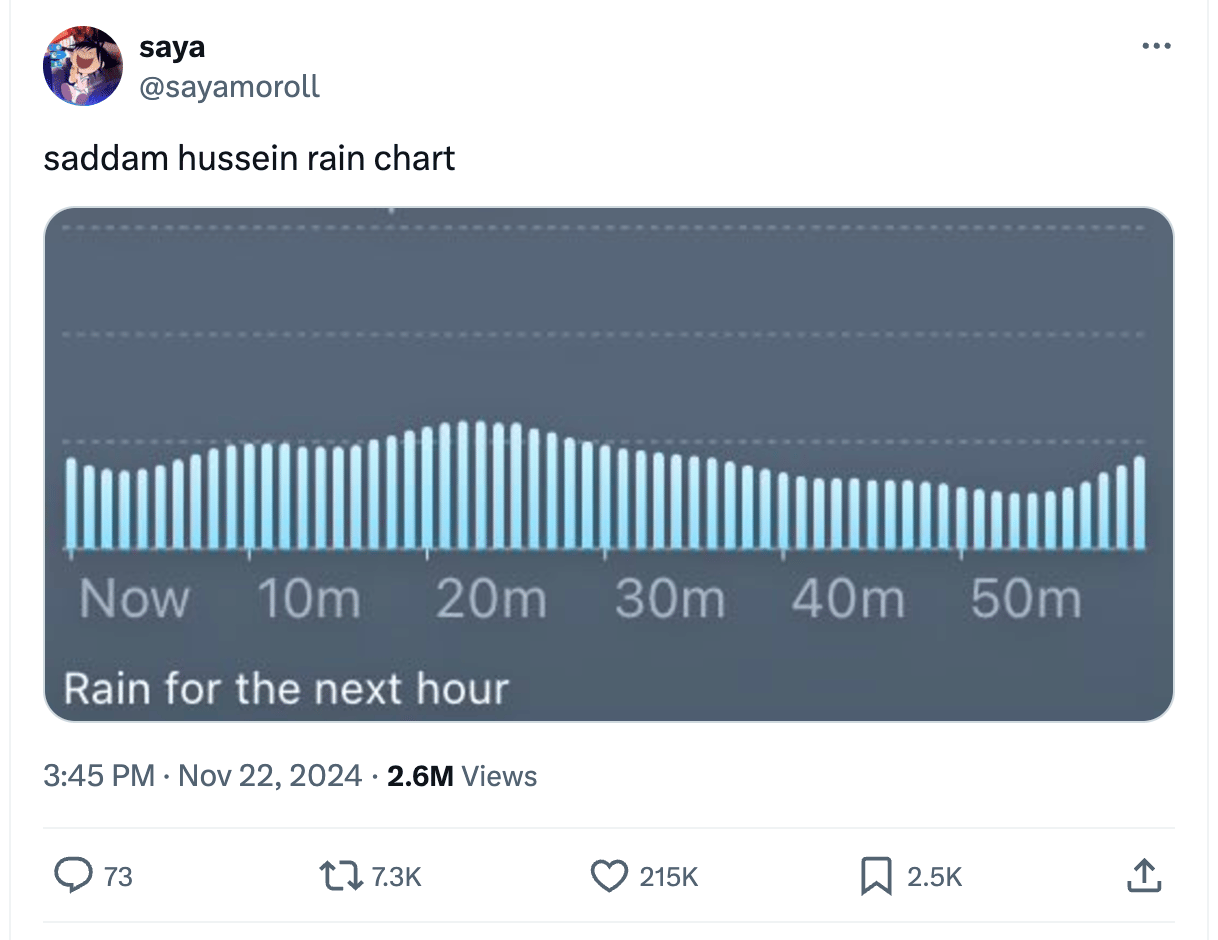Click the reply count 73
The image size is (1218, 940).
[x=118, y=877]
